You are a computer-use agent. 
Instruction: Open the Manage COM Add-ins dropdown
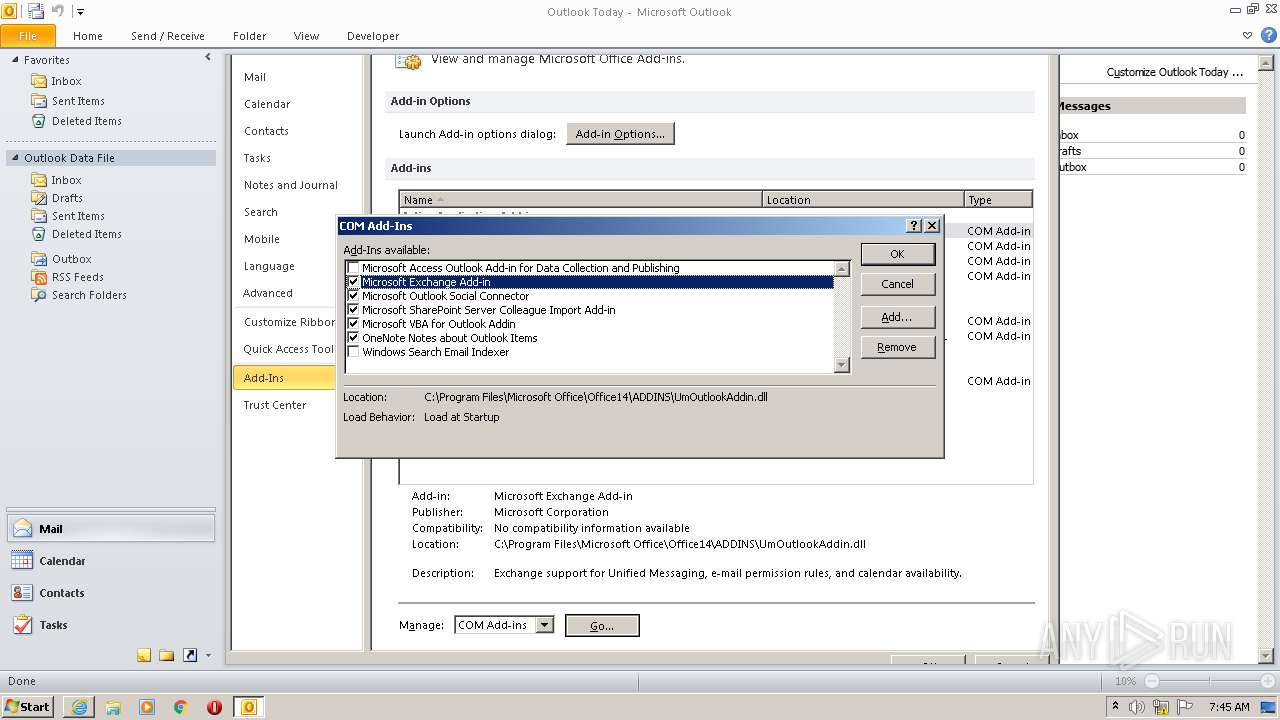tap(544, 625)
